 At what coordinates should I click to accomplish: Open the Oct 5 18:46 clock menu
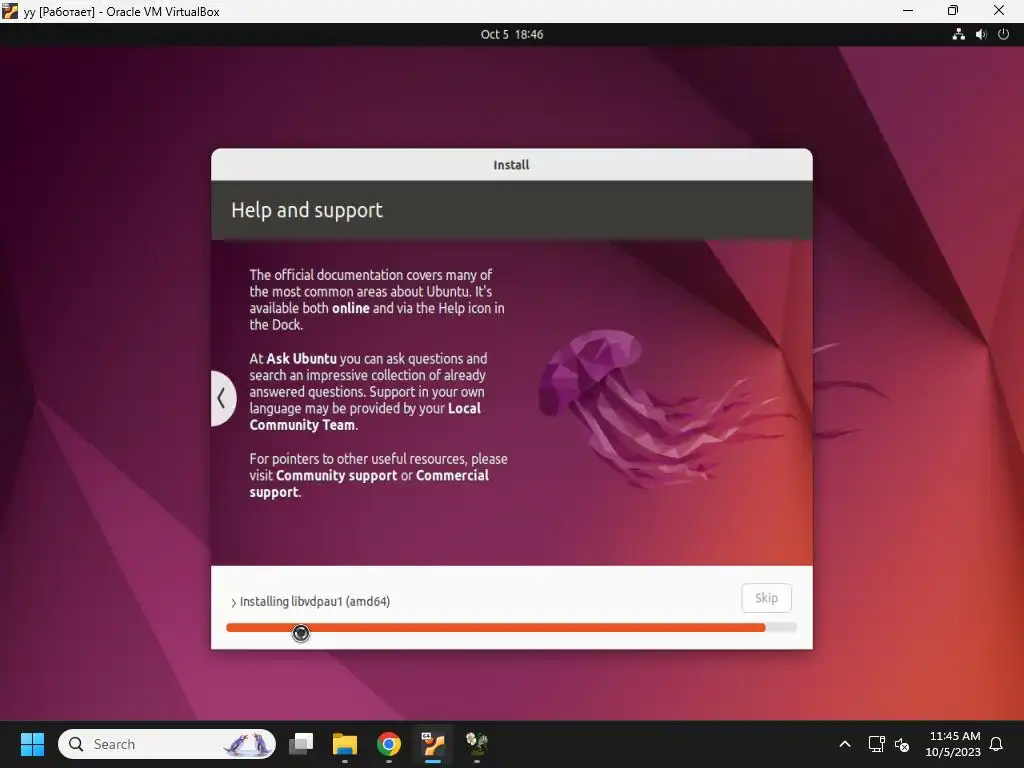tap(511, 35)
